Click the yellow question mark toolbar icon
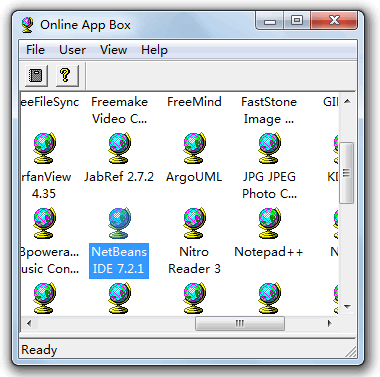Image resolution: width=380 pixels, height=377 pixels. pos(66,75)
